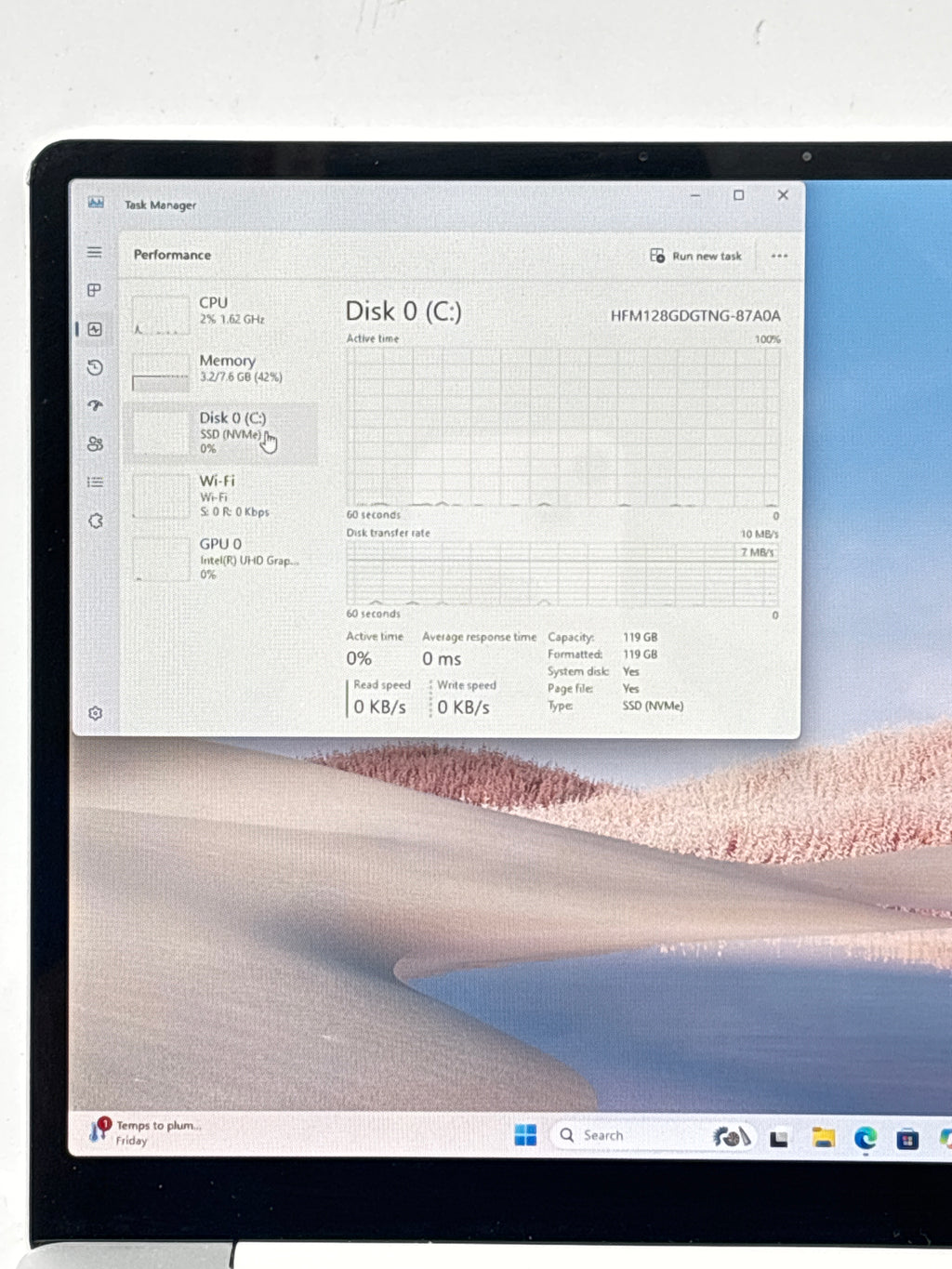This screenshot has width=952, height=1269.
Task: Open Microsoft Store from the taskbar
Action: (907, 1139)
